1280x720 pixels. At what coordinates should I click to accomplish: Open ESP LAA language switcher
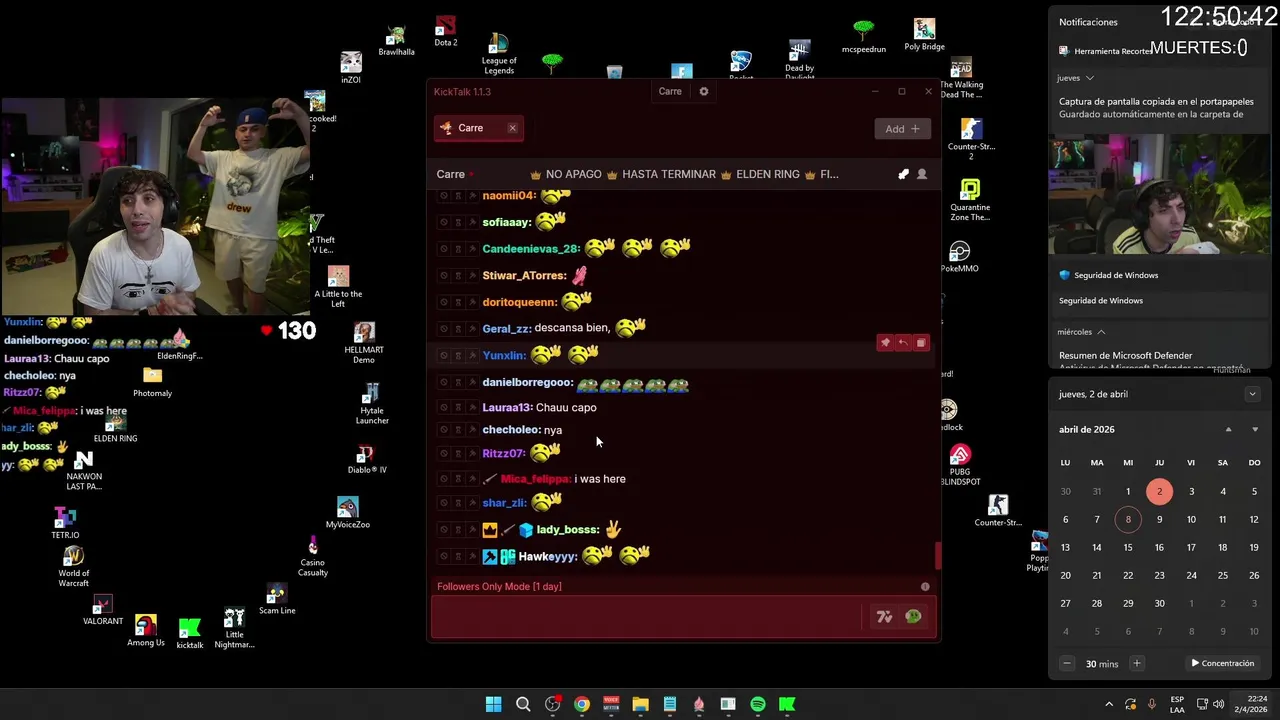click(x=1177, y=704)
